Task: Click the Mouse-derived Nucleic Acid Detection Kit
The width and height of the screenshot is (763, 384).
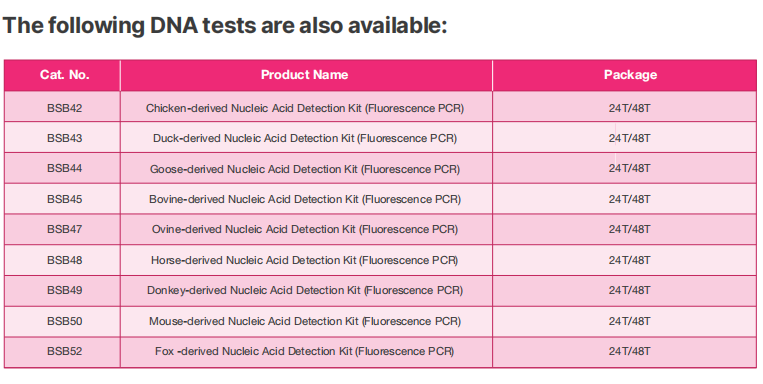Action: [305, 321]
